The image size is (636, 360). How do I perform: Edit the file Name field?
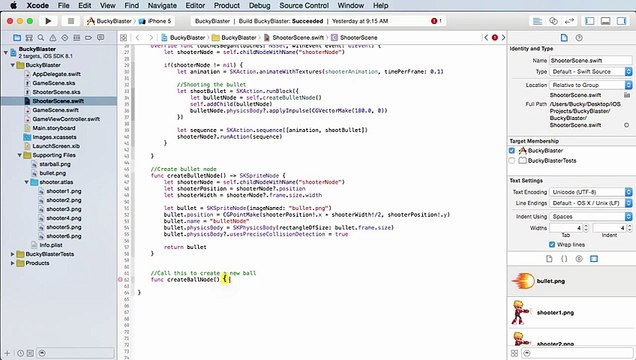tap(591, 60)
